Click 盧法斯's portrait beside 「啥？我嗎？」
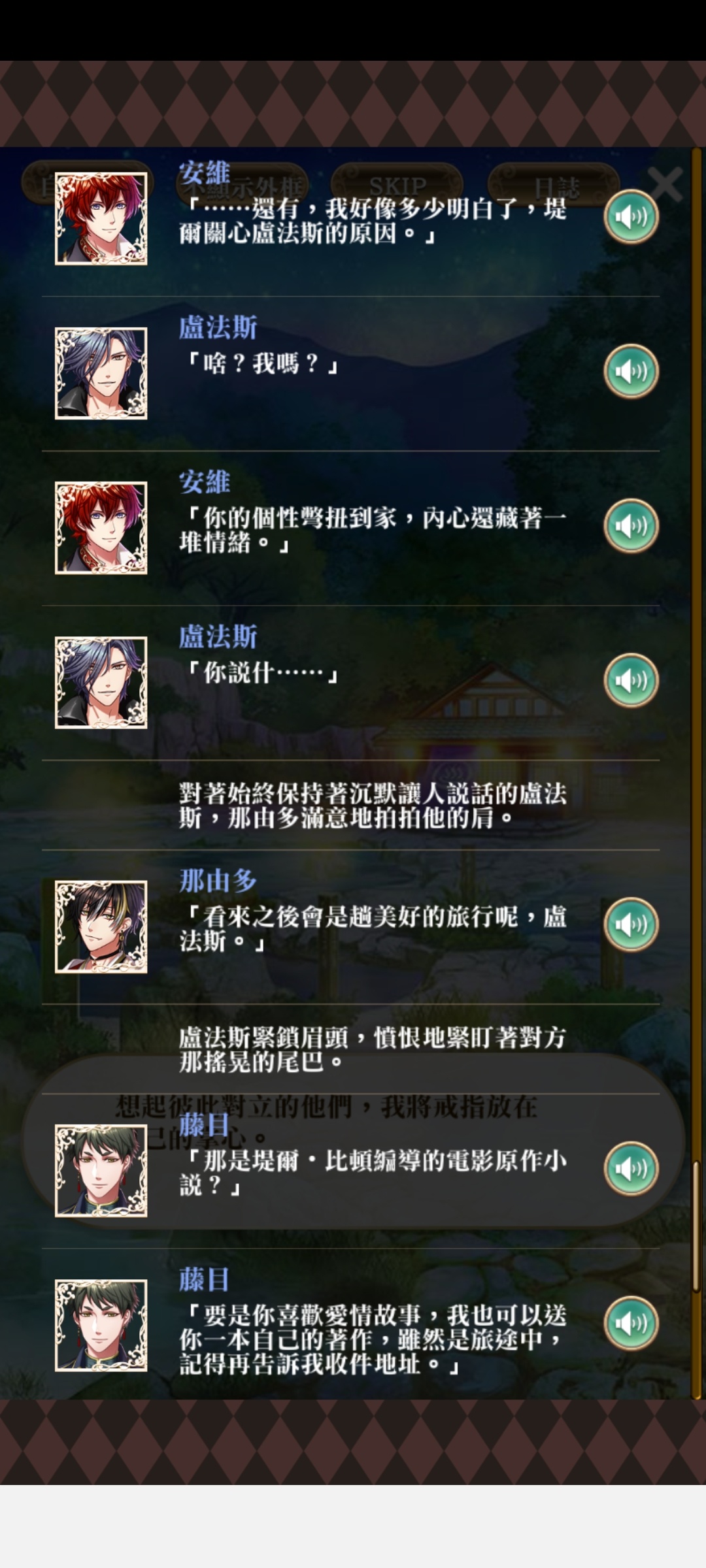 pos(101,373)
